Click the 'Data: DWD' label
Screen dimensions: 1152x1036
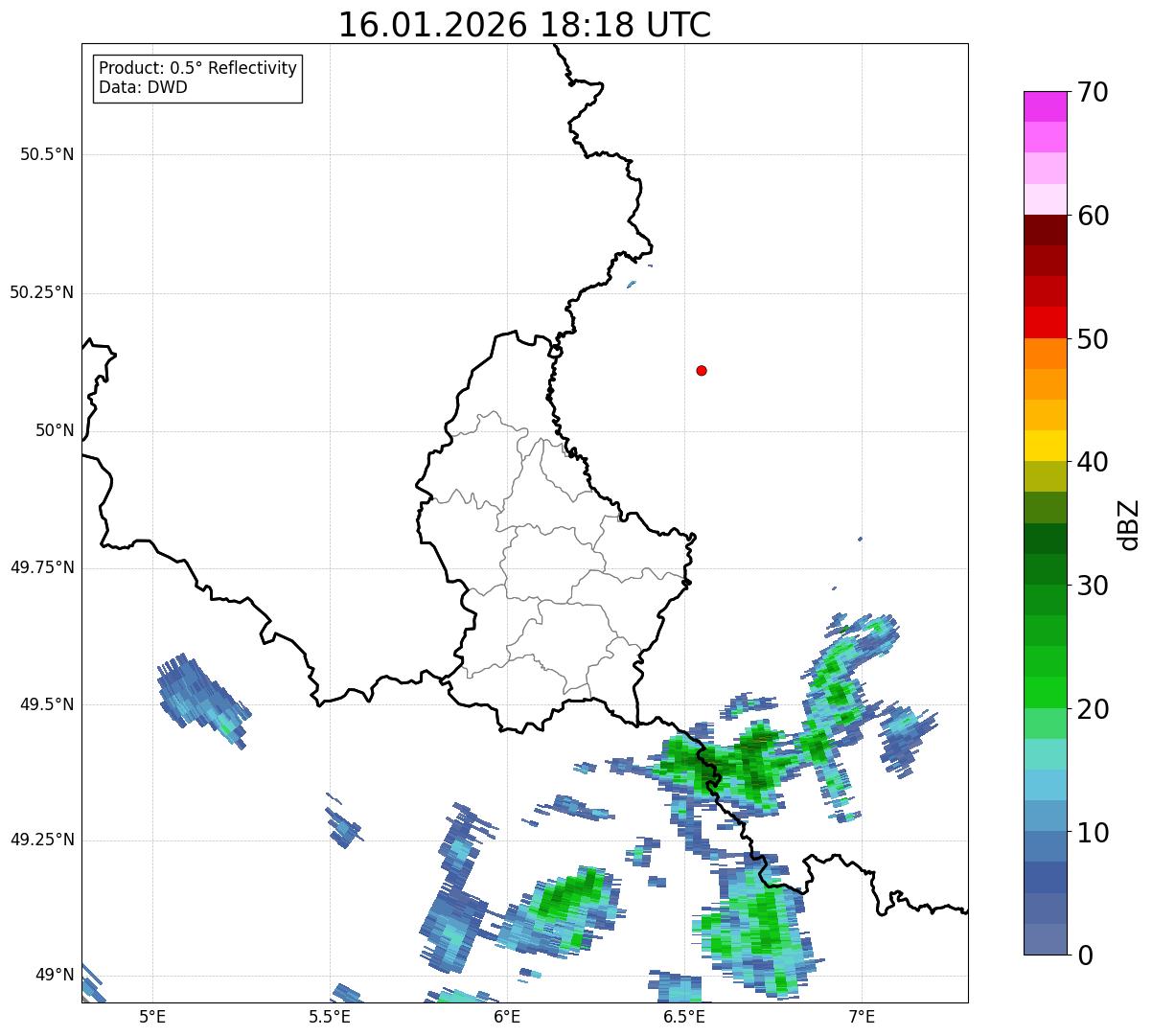click(x=143, y=87)
